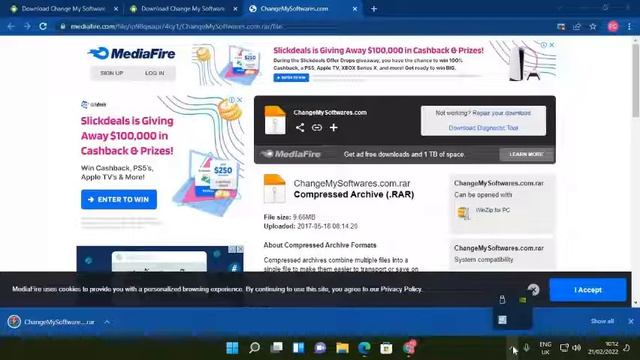Screen dimensions: 640x360
Task: Click the plus icon to save the file
Action: [x=333, y=127]
